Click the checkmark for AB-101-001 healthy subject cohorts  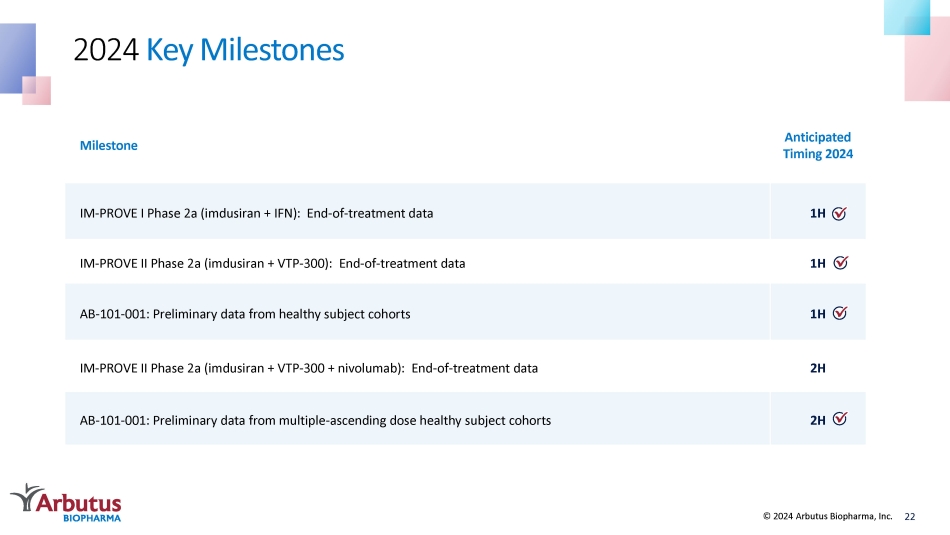(840, 313)
